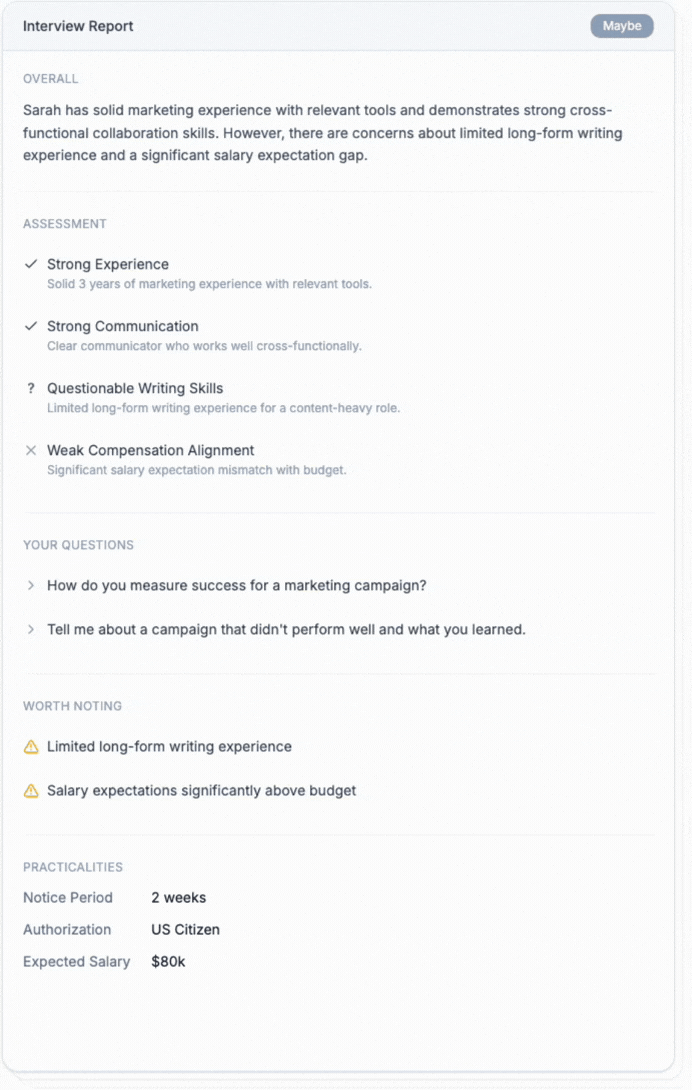The height and width of the screenshot is (1090, 692).
Task: Click the Interview Report header title
Action: [78, 26]
